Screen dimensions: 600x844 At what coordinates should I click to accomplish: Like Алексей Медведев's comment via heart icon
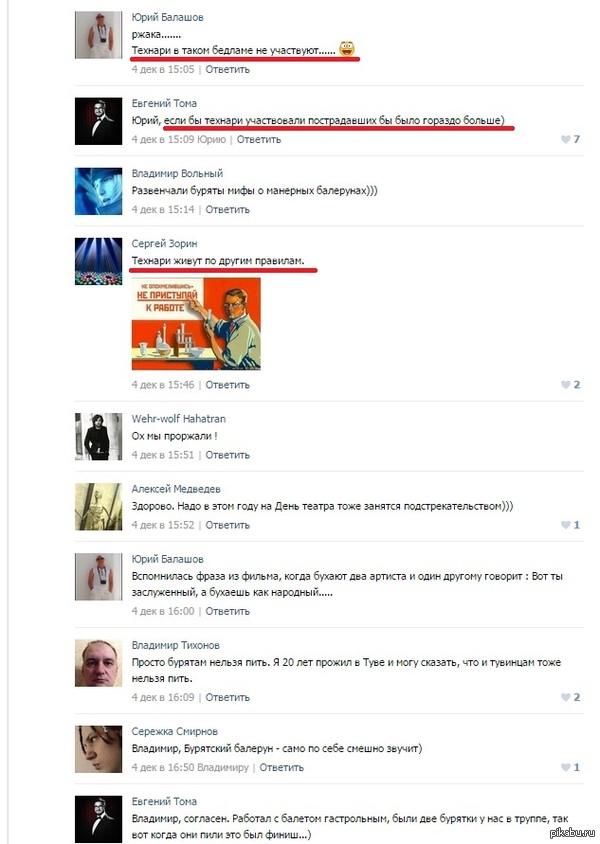tap(566, 525)
